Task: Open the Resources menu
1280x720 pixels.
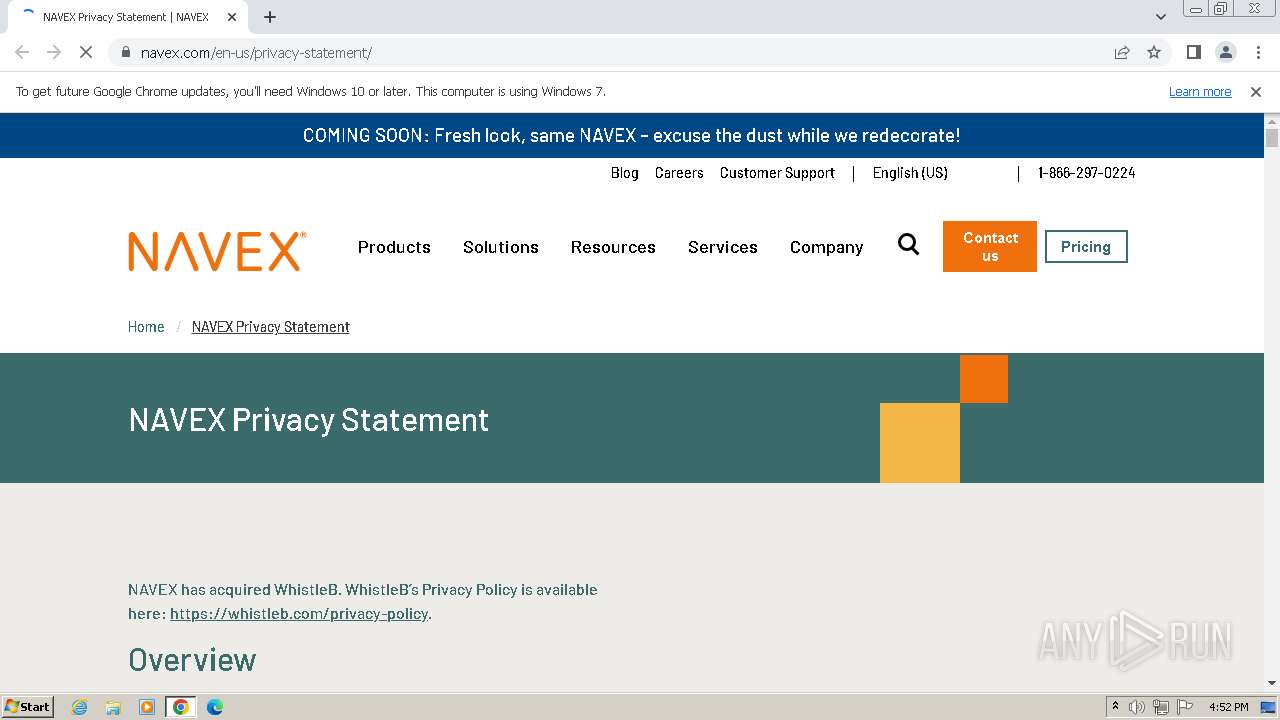Action: point(613,247)
